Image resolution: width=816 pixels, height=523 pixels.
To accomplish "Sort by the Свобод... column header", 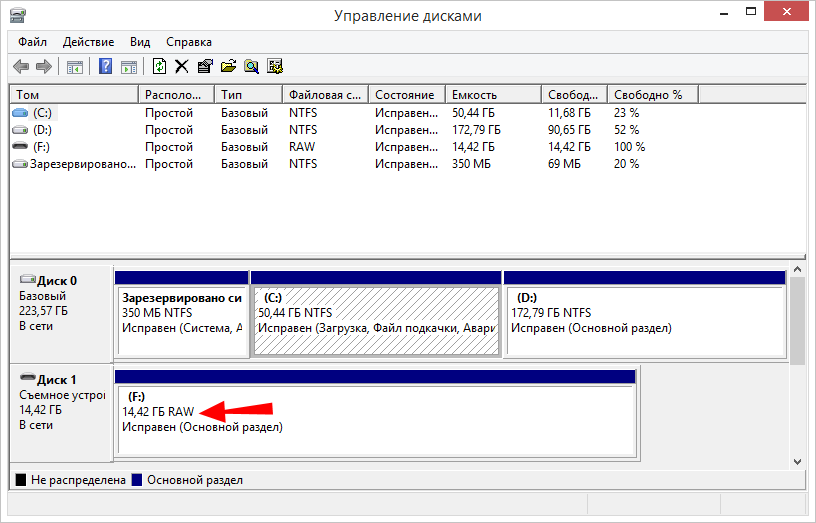I will [x=574, y=95].
